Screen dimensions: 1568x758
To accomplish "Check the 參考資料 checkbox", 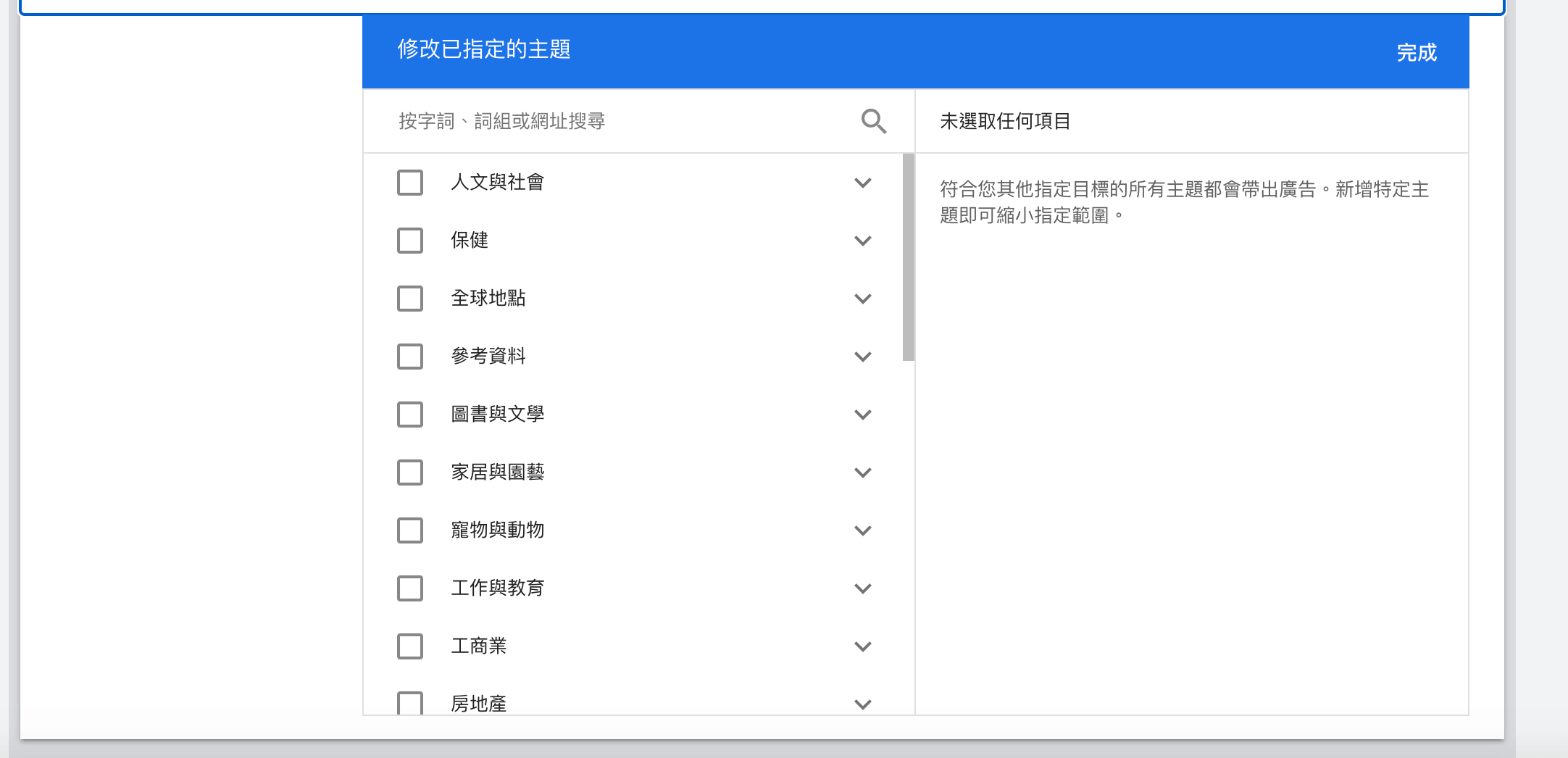I will click(410, 357).
